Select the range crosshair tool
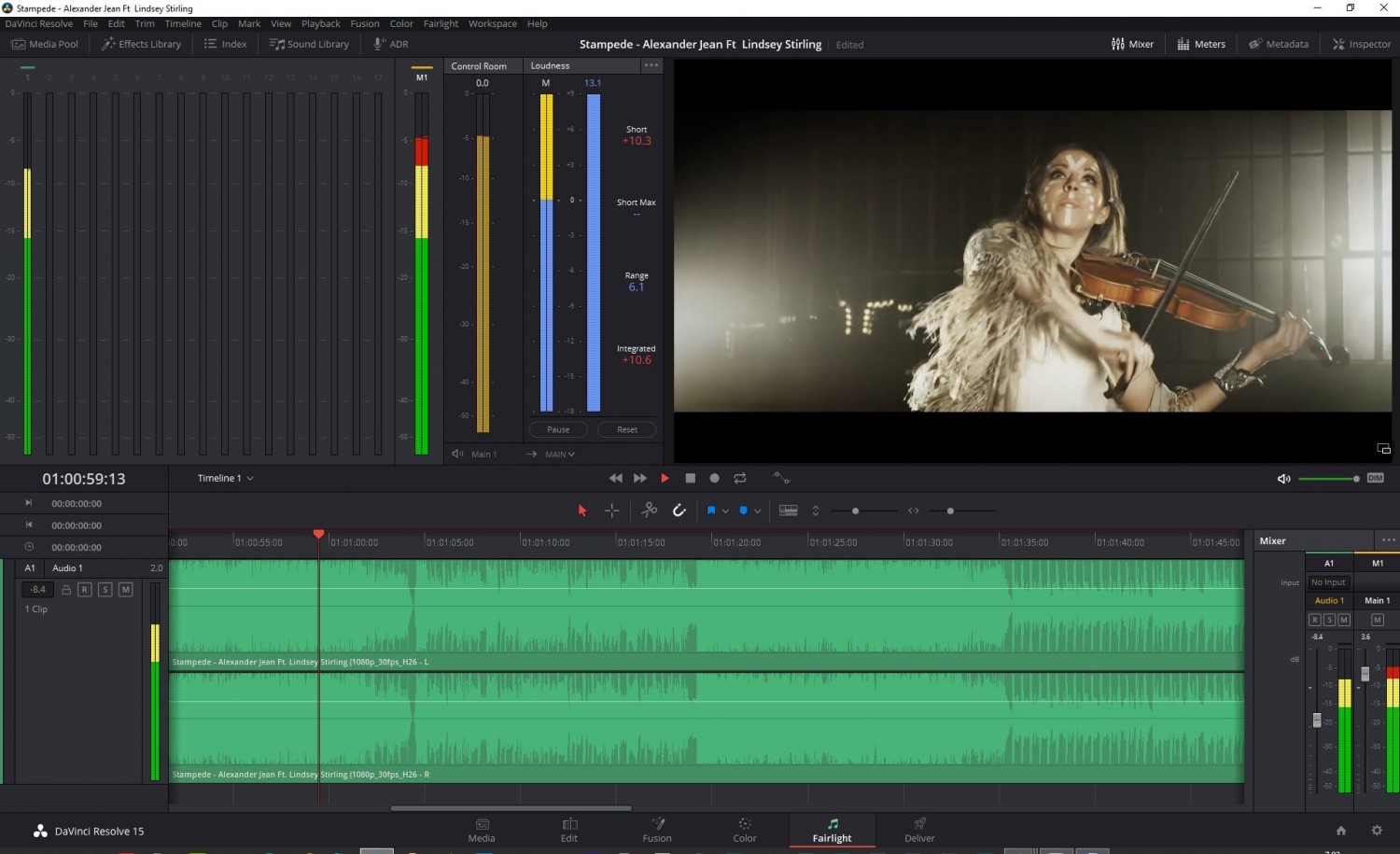Screen dimensions: 1400x854 612,511
